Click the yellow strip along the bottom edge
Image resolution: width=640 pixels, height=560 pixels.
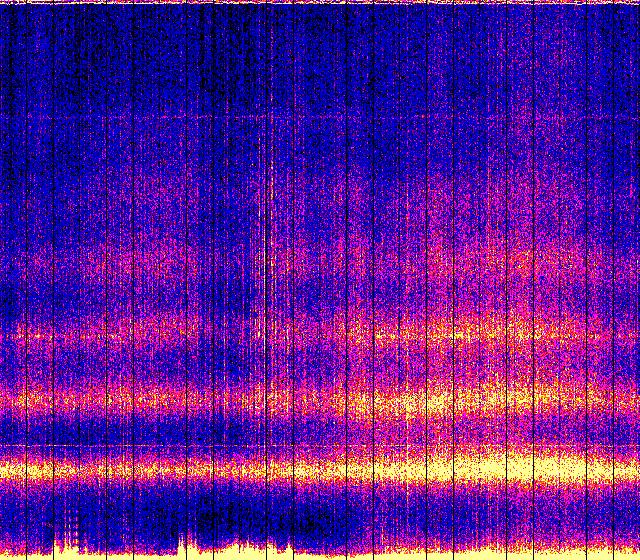[x=400, y=553]
